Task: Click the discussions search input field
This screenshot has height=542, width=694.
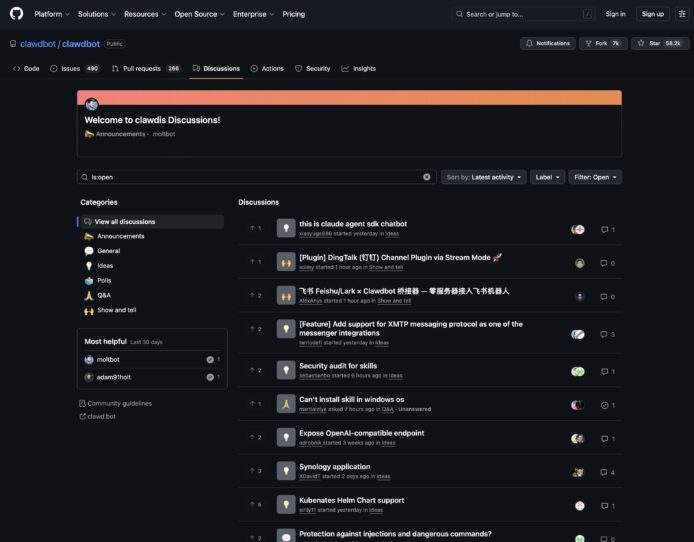Action: point(255,177)
